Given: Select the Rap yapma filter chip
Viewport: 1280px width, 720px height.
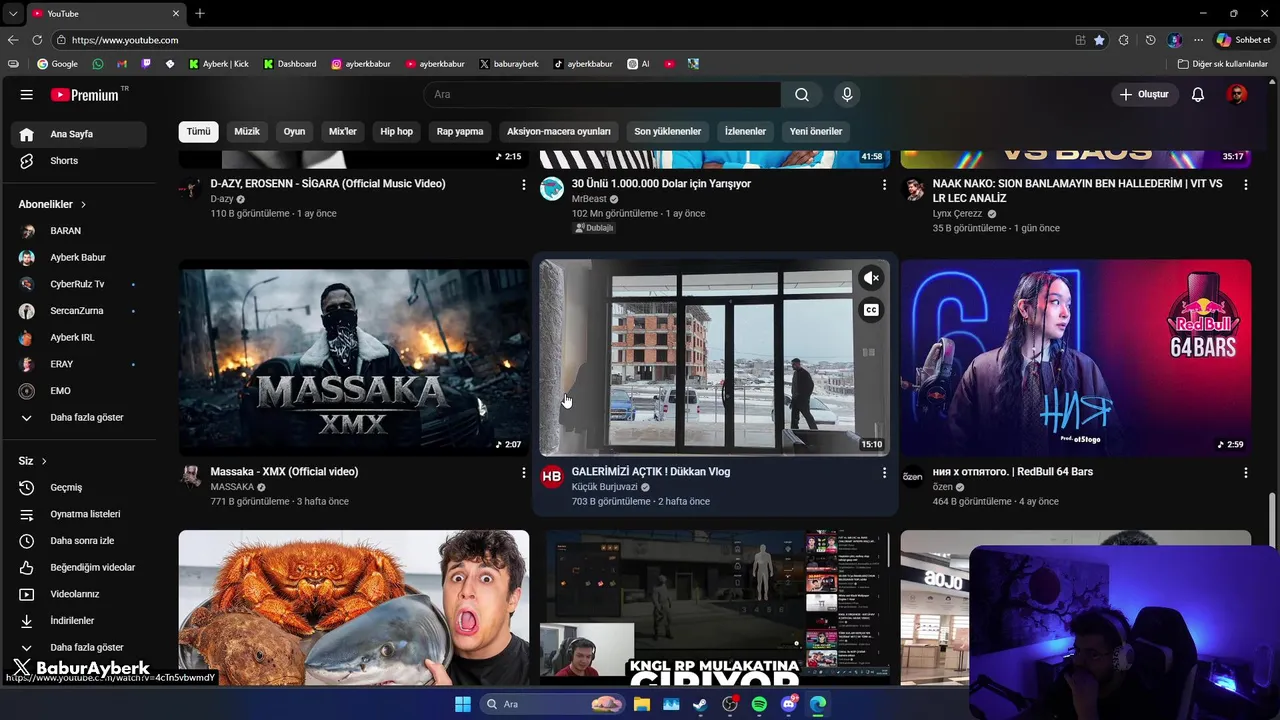Looking at the screenshot, I should 460,131.
